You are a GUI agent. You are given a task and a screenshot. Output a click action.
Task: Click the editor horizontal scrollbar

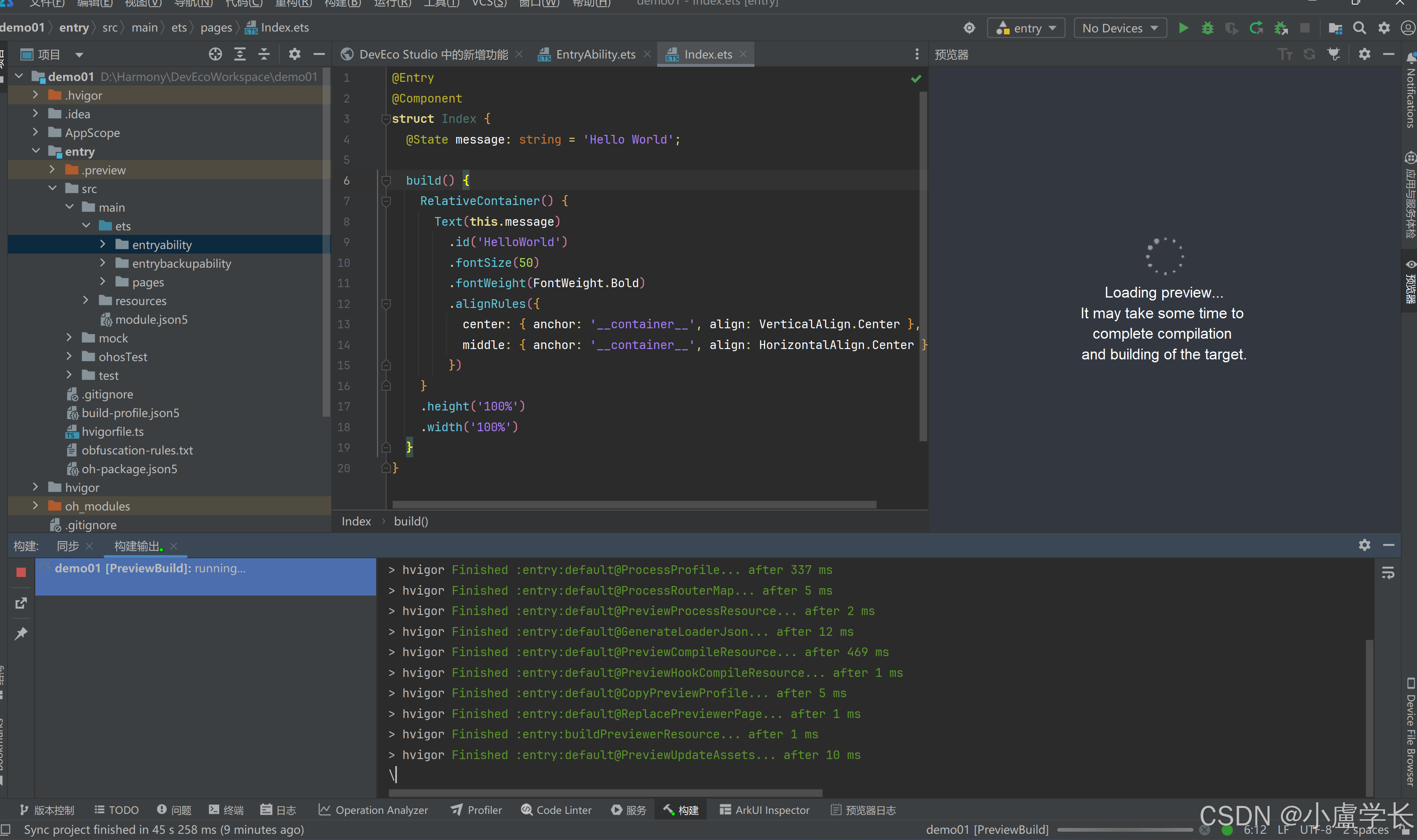click(x=634, y=504)
